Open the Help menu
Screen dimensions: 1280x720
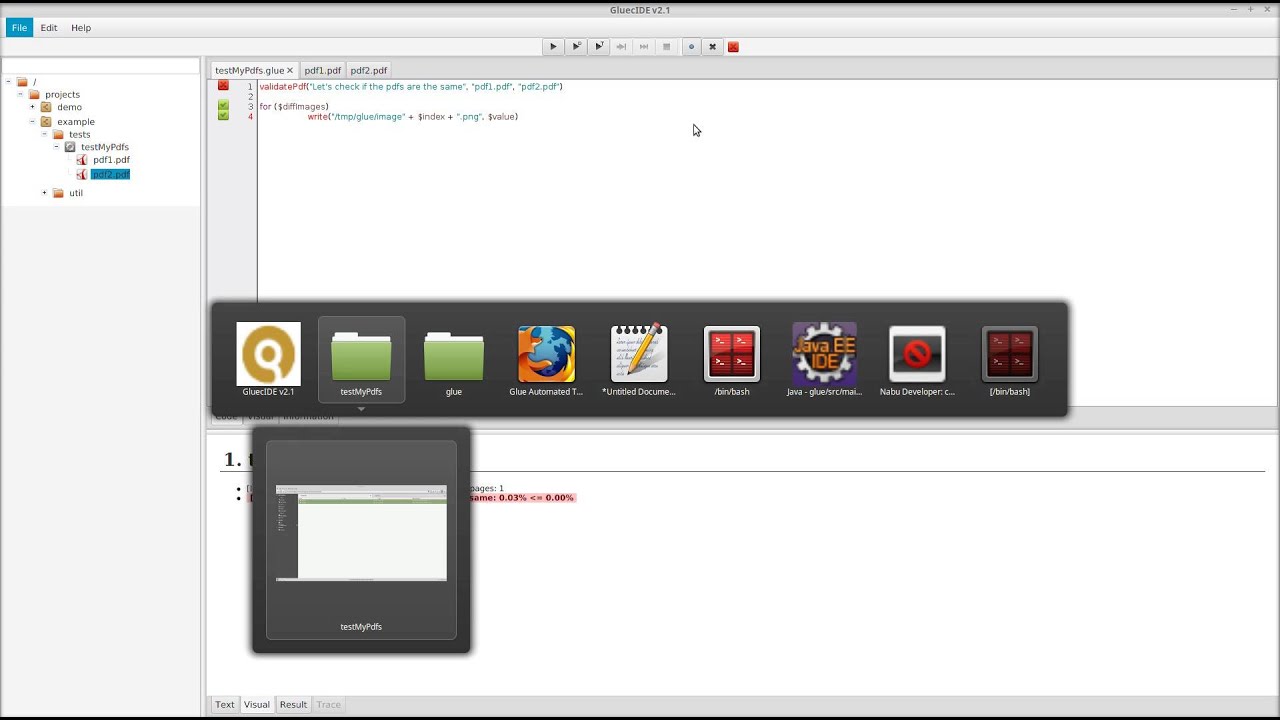pos(81,28)
